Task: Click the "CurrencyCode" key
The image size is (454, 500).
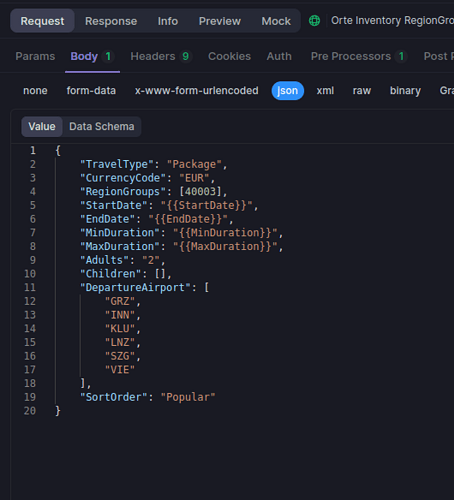Action: [123, 178]
